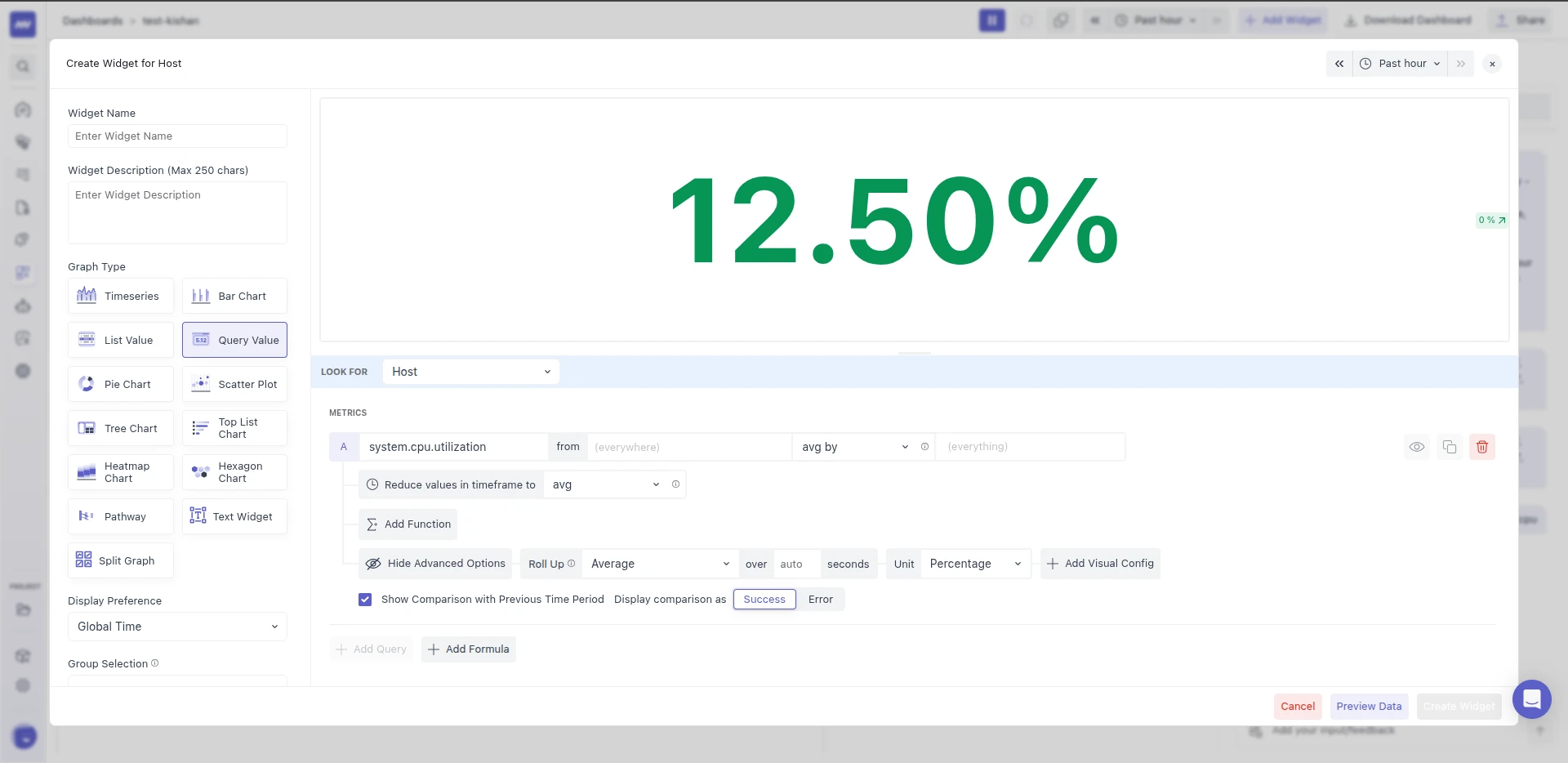This screenshot has width=1568, height=763.
Task: Click the 0 % comparison badge
Action: 1491,220
